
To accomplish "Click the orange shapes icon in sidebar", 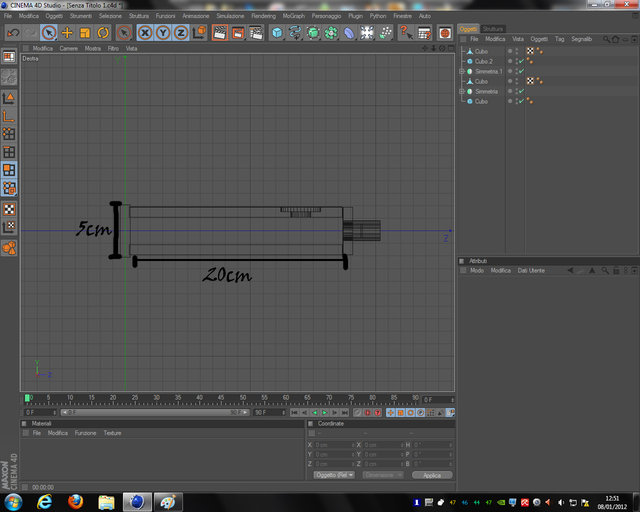I will 9,248.
